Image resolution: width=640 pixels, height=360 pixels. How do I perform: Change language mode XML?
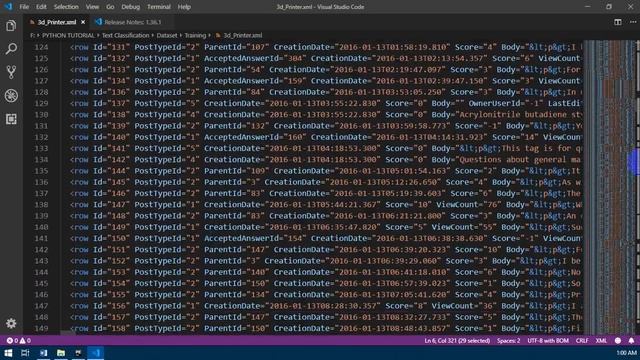(601, 340)
